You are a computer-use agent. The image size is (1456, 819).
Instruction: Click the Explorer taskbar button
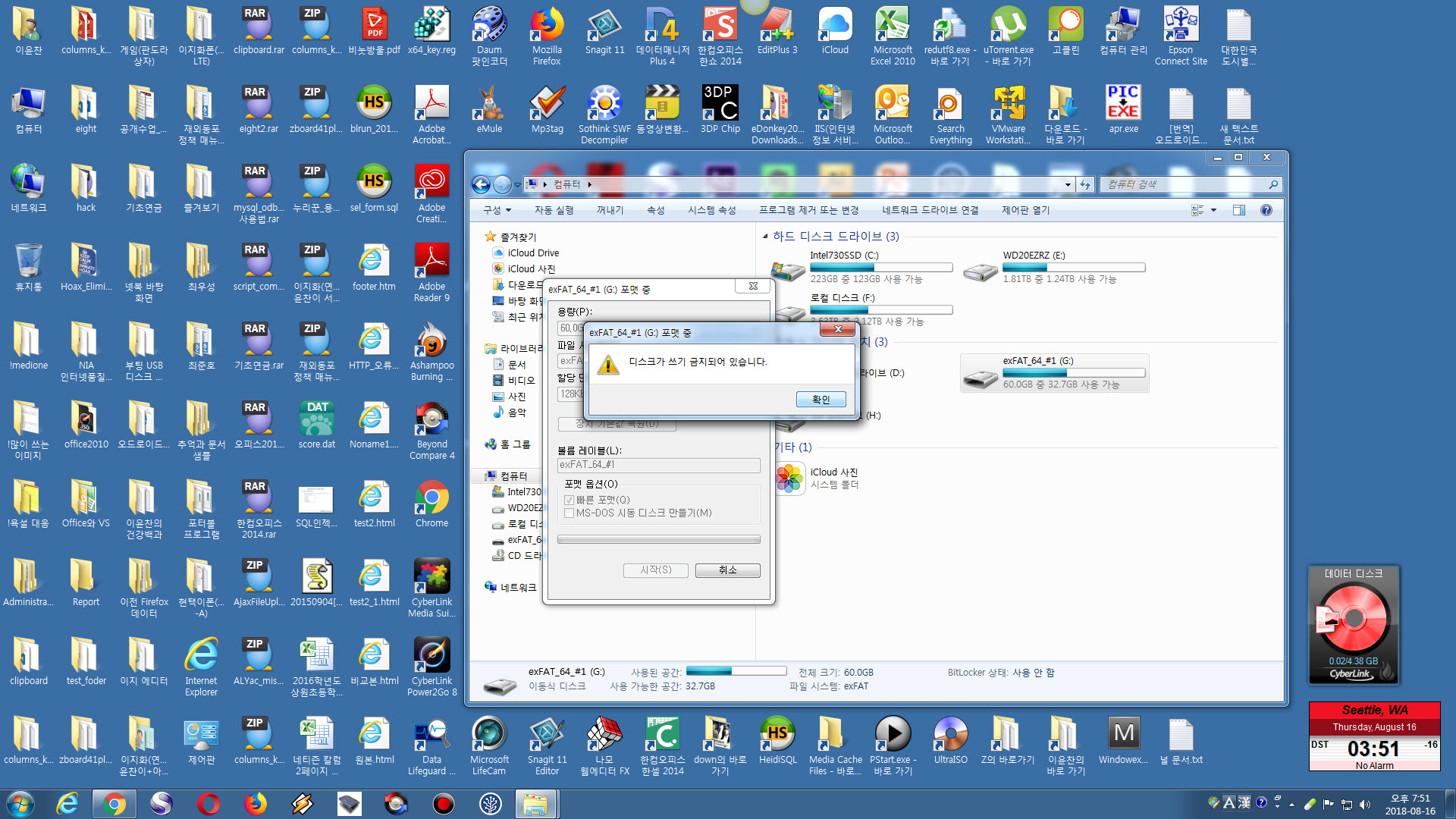[536, 804]
